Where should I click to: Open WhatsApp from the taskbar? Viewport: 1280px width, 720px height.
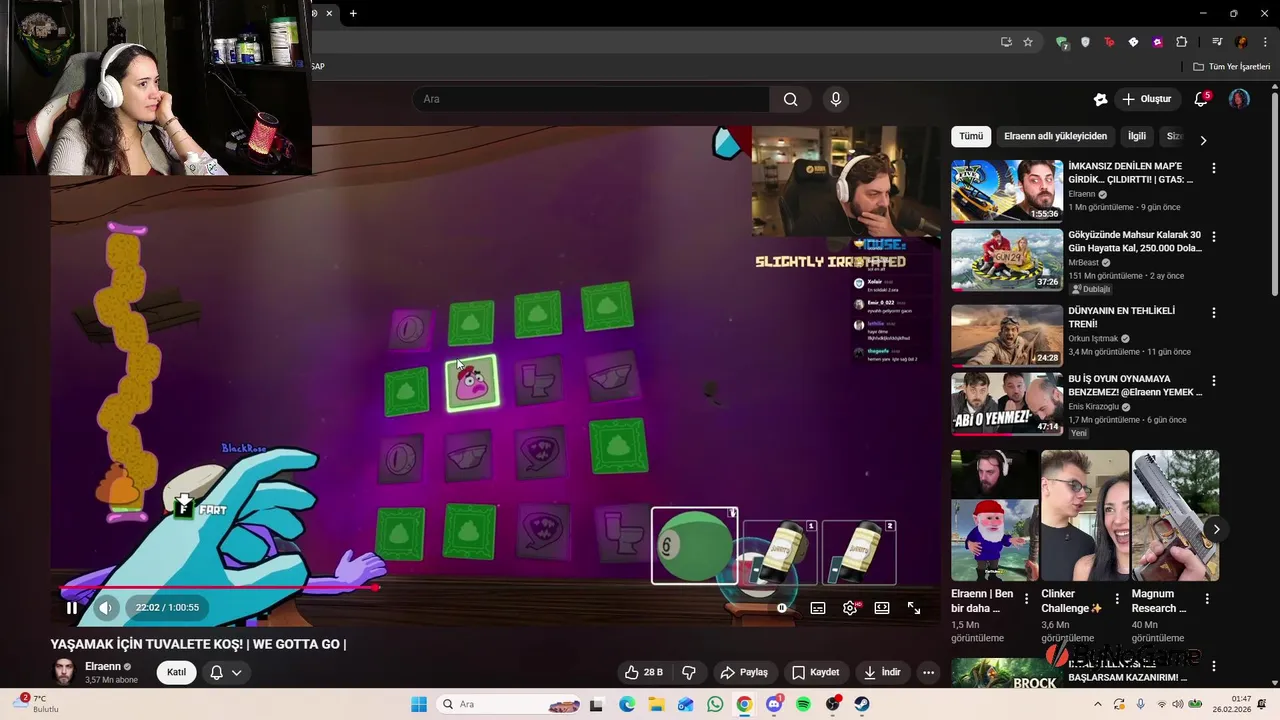pyautogui.click(x=715, y=704)
